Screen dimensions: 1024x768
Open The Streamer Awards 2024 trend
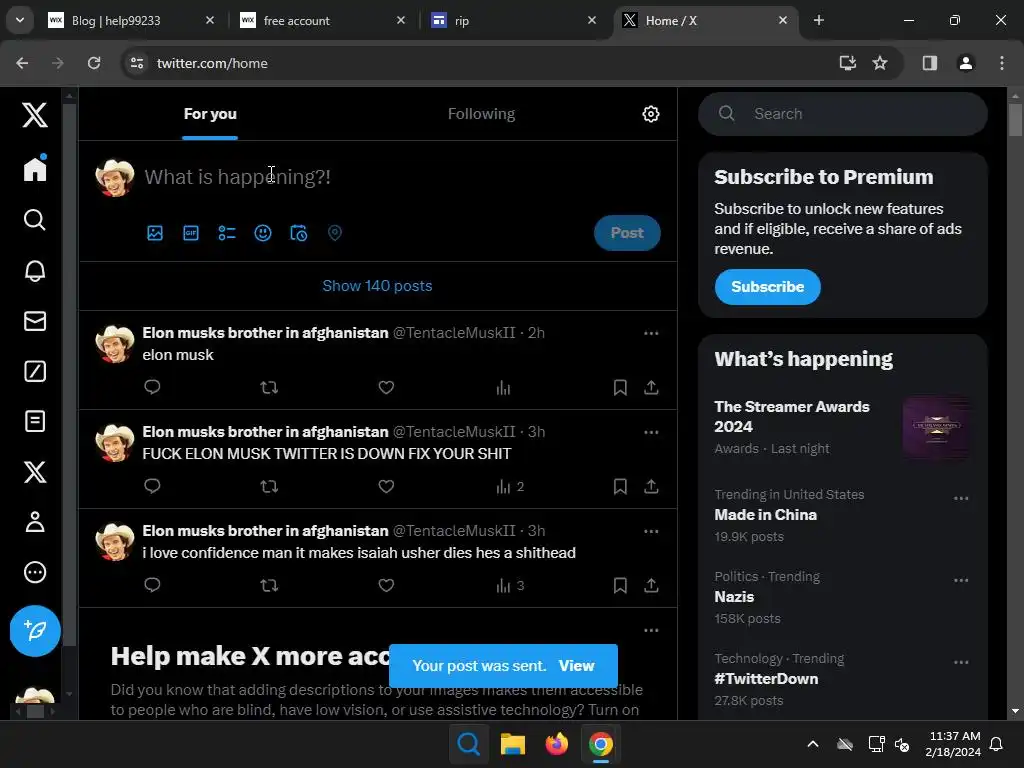coord(792,417)
